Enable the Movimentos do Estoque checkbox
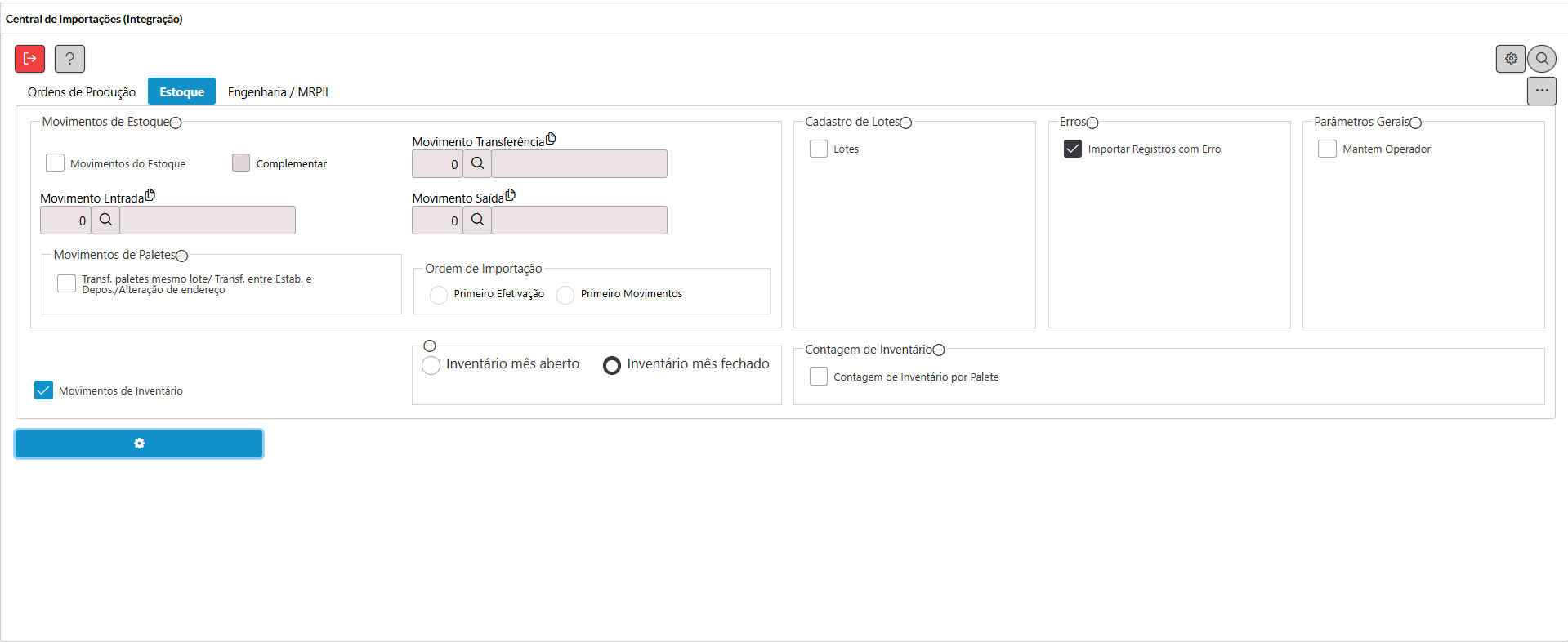Viewport: 1568px width, 642px height. pyautogui.click(x=55, y=163)
